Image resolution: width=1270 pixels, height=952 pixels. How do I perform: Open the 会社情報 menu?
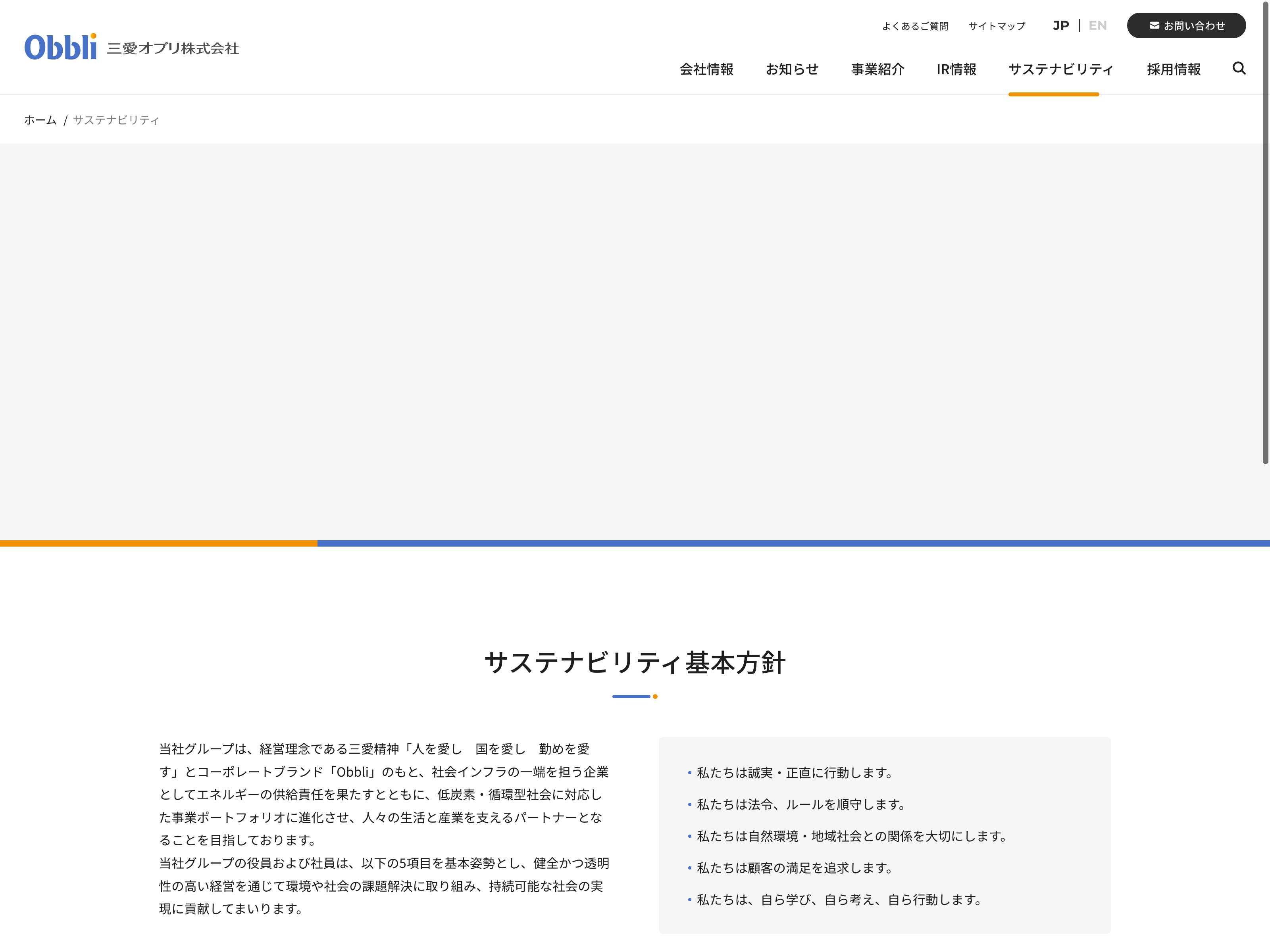pos(706,69)
